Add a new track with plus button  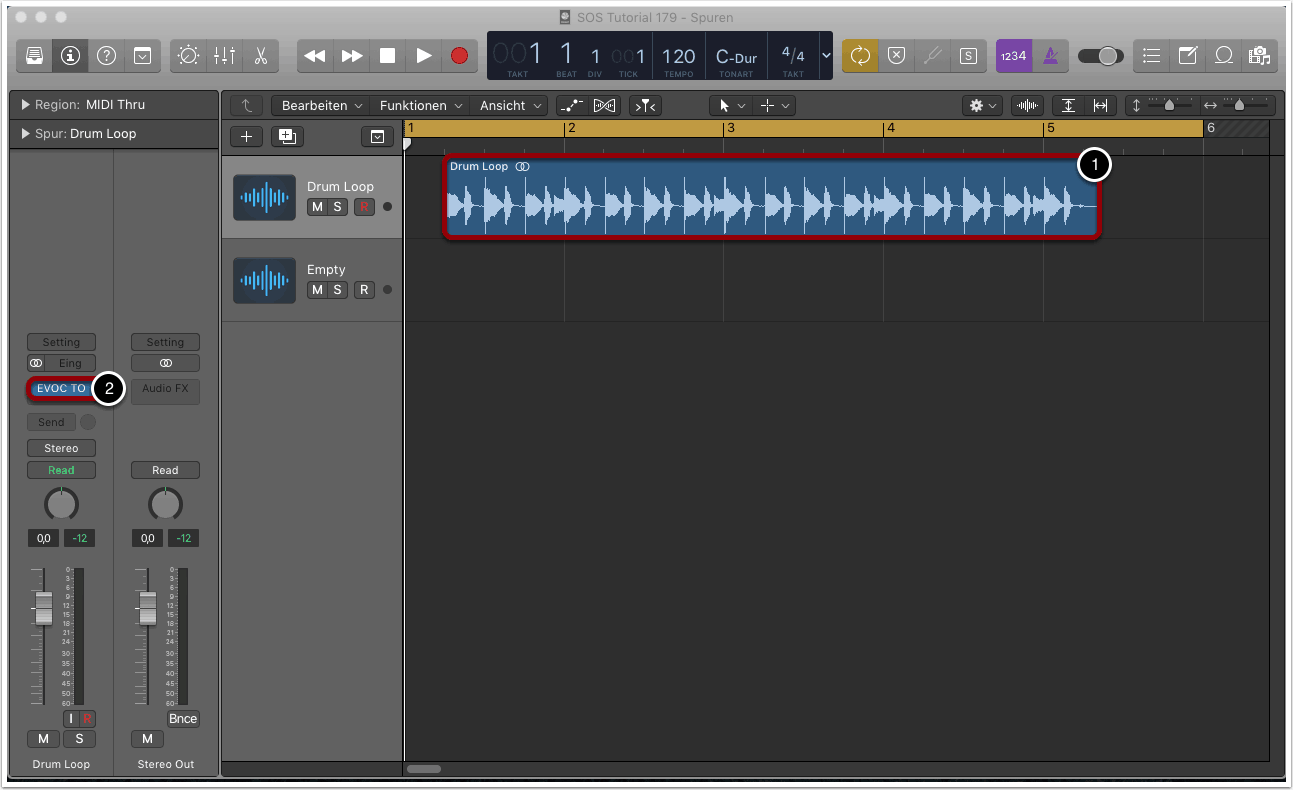(246, 137)
